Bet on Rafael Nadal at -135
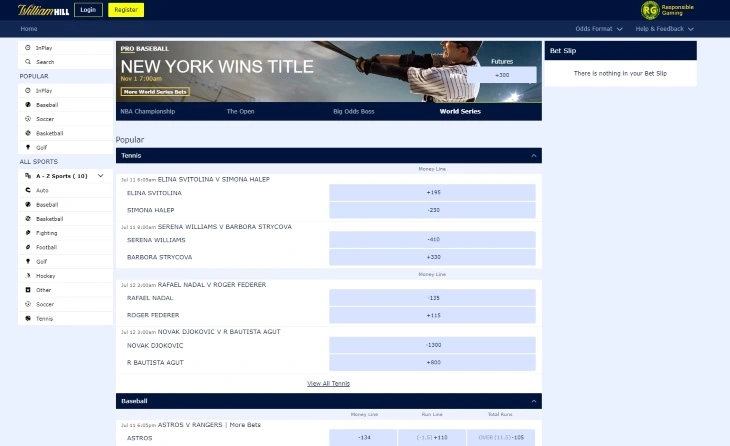This screenshot has width=730, height=446. pyautogui.click(x=433, y=297)
